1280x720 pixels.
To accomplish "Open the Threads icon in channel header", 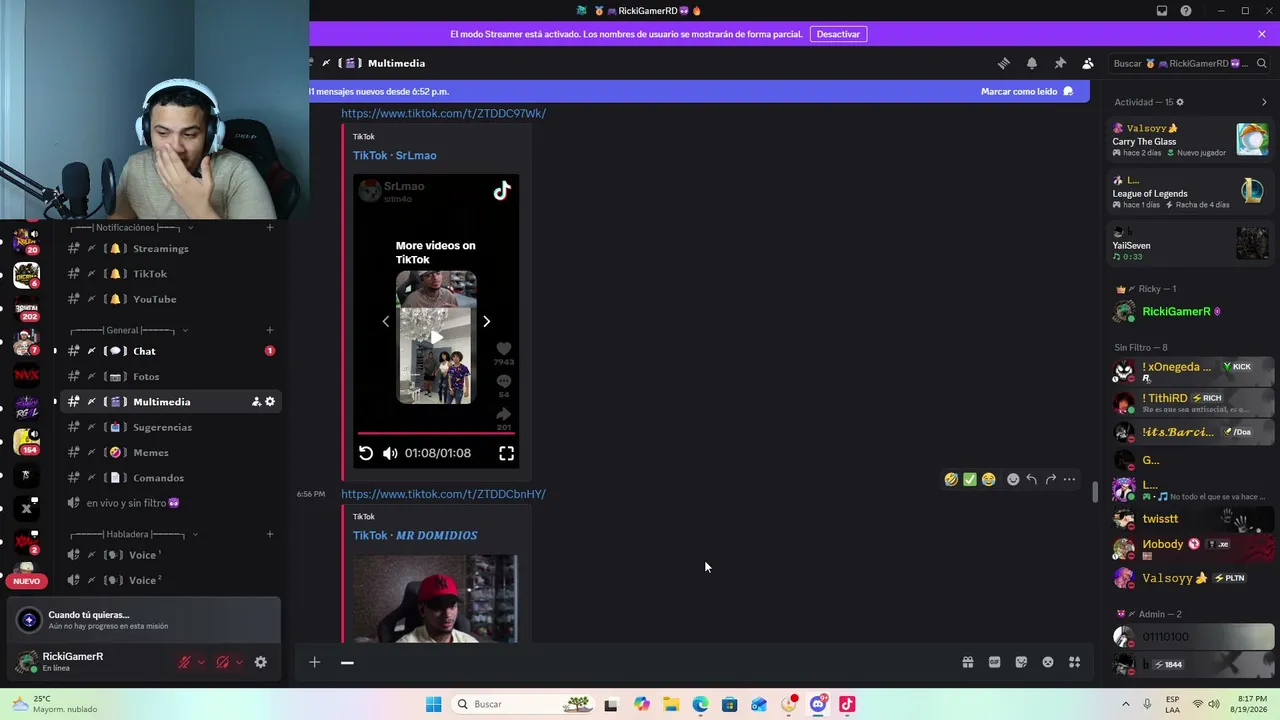I will 1004,63.
